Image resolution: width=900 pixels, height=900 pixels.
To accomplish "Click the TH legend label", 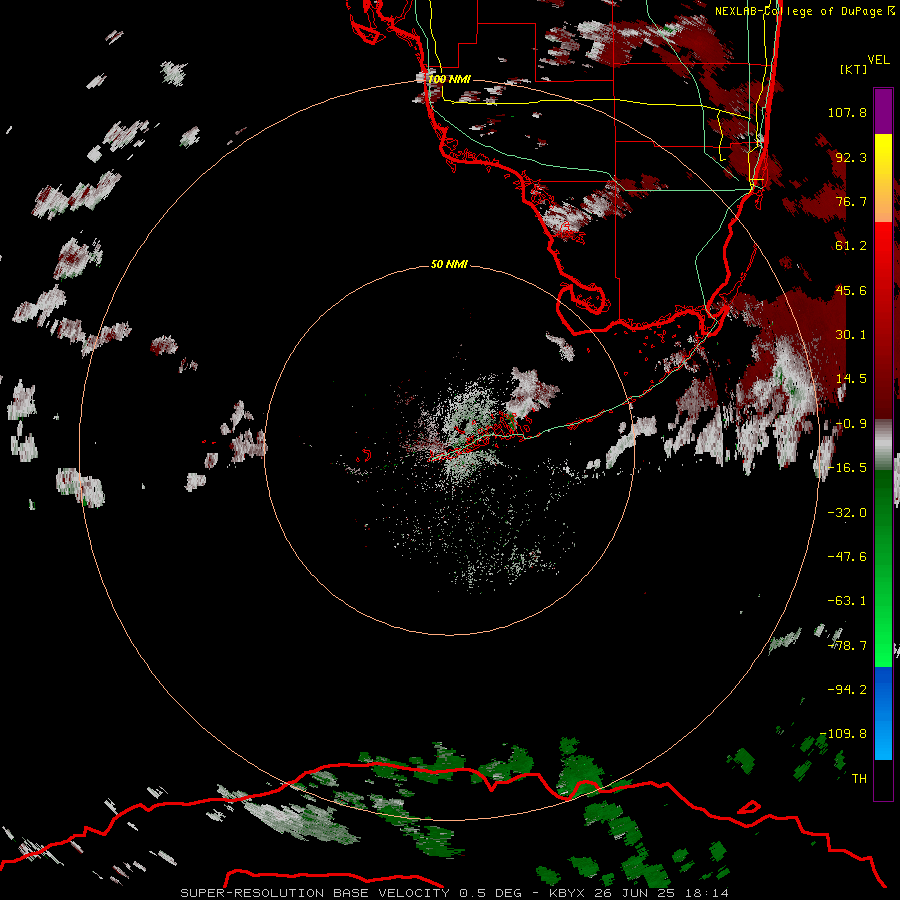I will 859,779.
